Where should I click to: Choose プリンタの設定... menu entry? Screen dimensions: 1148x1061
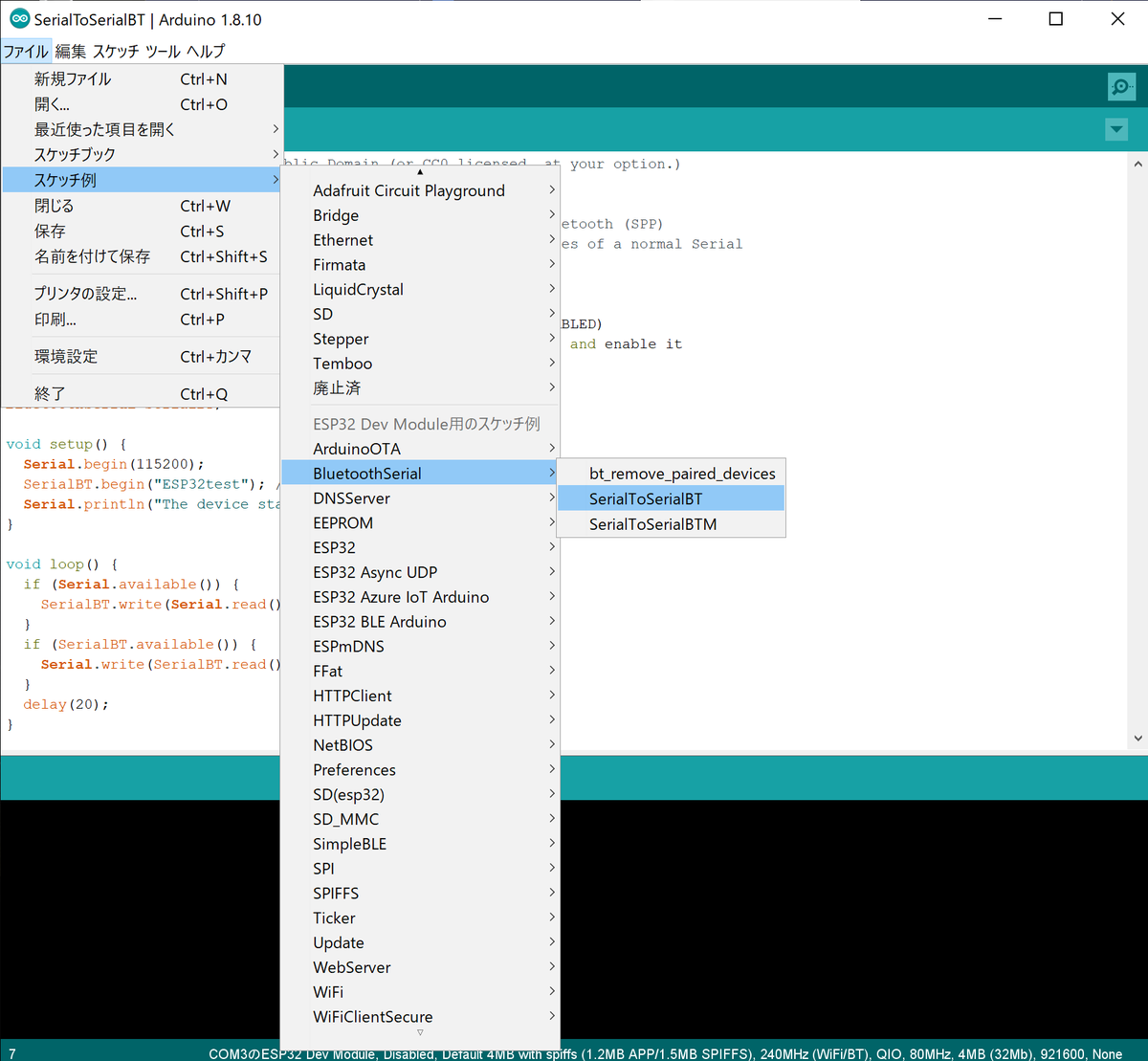(x=142, y=294)
